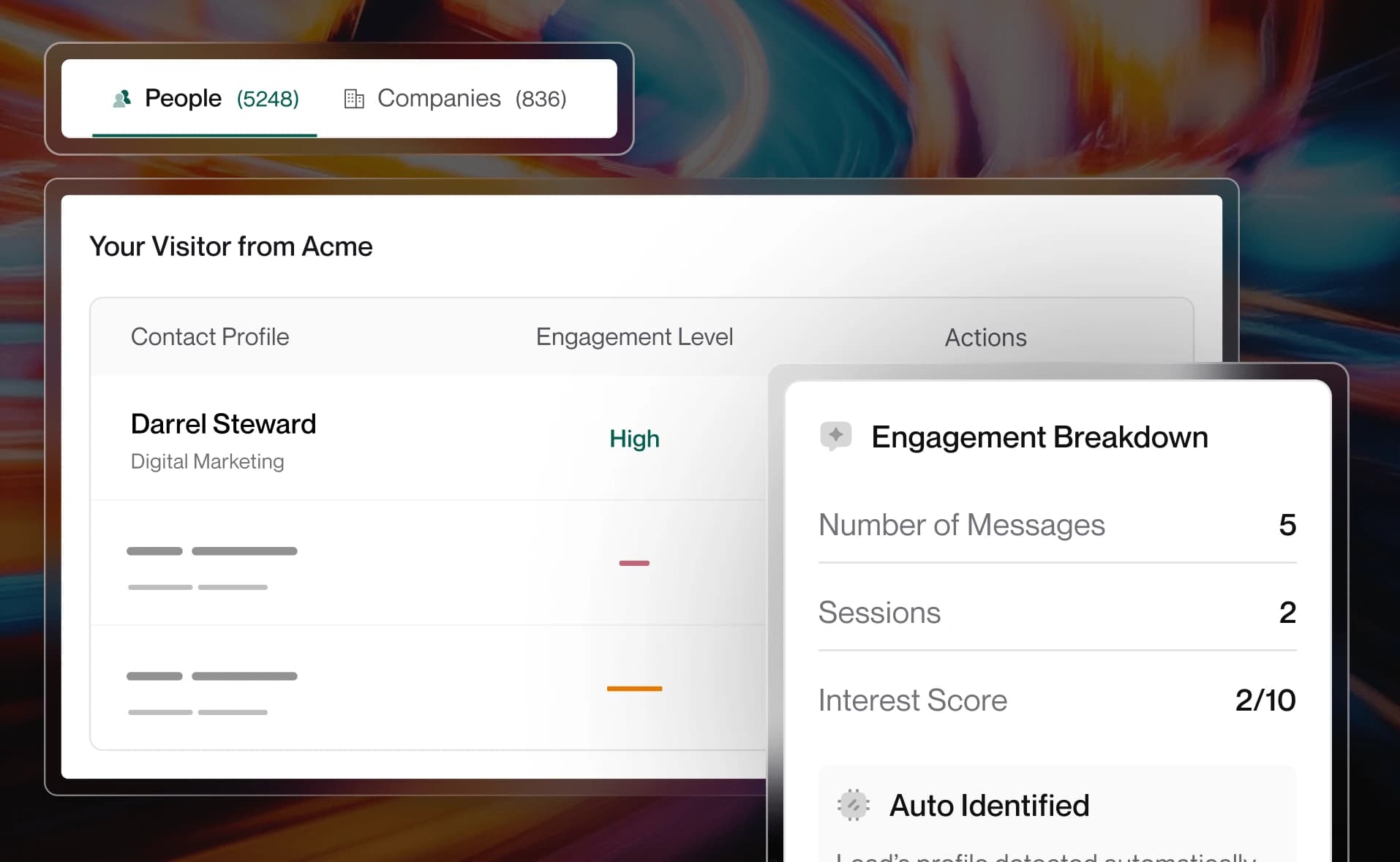Click the Engagement Level column header

point(634,337)
